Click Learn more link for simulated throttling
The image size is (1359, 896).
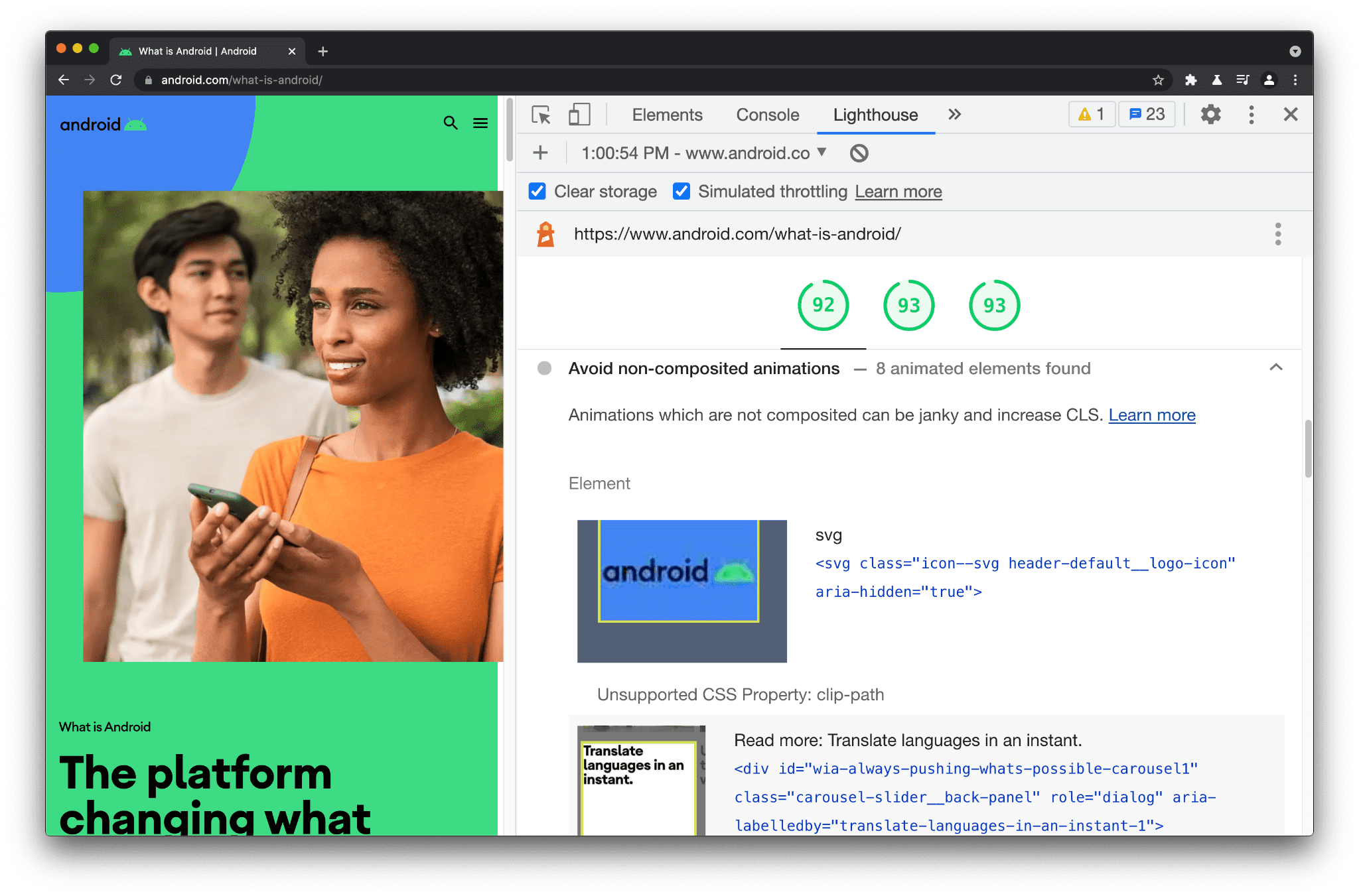[898, 192]
